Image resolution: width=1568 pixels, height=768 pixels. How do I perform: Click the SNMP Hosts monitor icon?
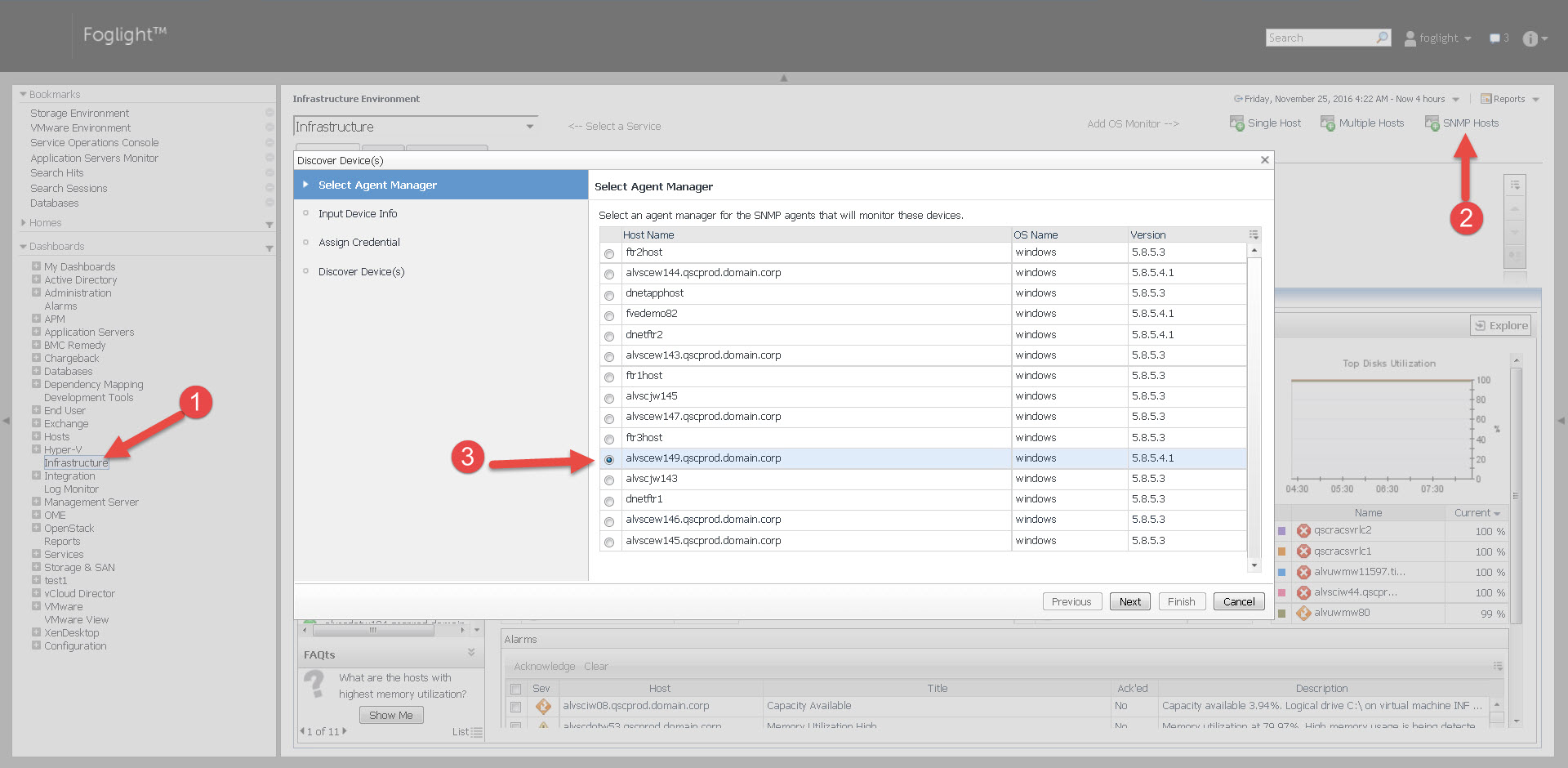[1432, 123]
